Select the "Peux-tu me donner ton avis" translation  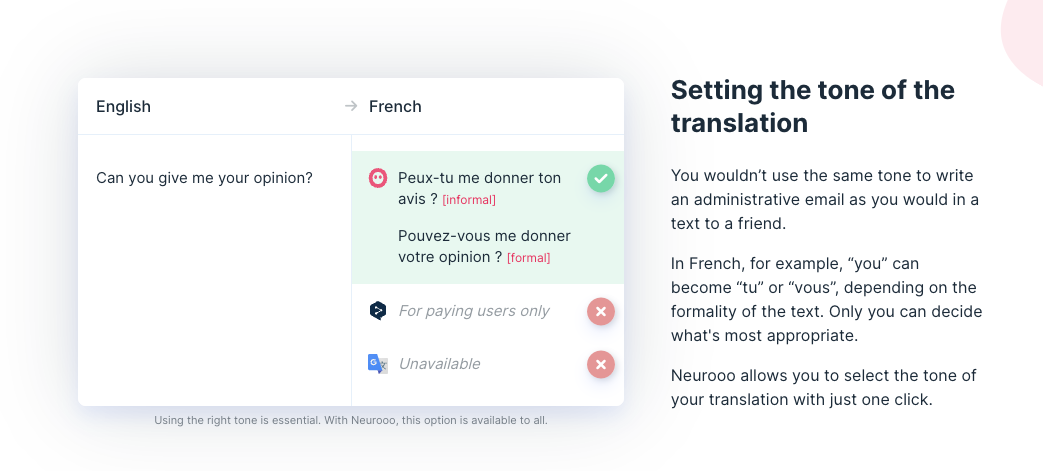tap(478, 179)
